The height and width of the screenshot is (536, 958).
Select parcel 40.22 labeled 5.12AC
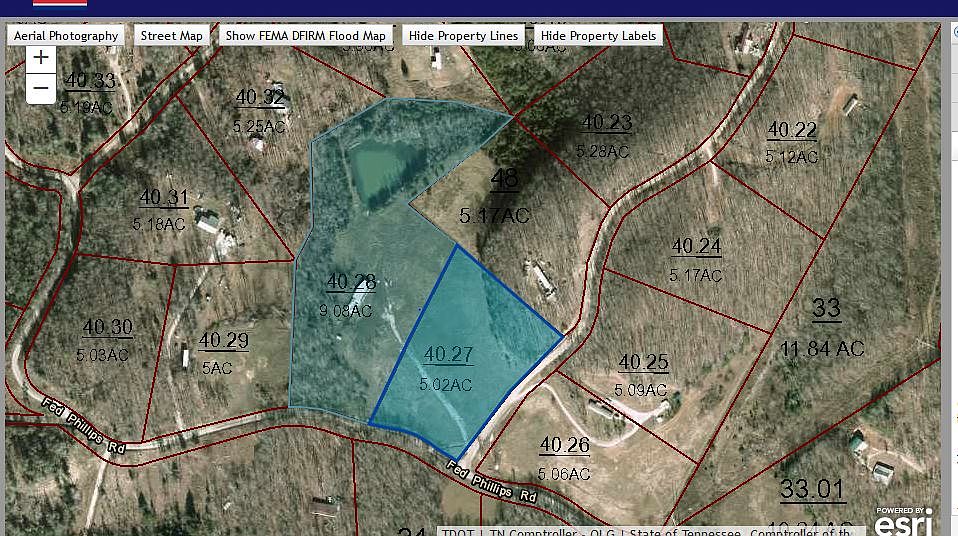tap(792, 141)
